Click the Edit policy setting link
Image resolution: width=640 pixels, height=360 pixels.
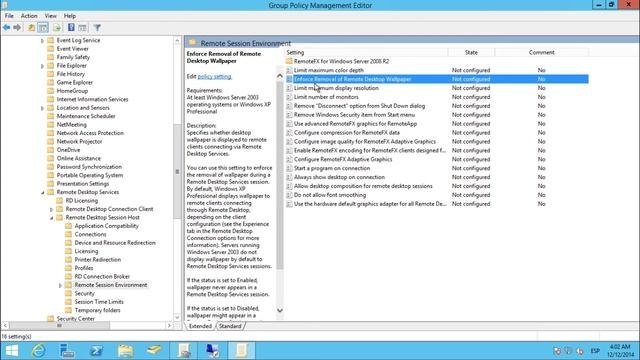click(215, 77)
